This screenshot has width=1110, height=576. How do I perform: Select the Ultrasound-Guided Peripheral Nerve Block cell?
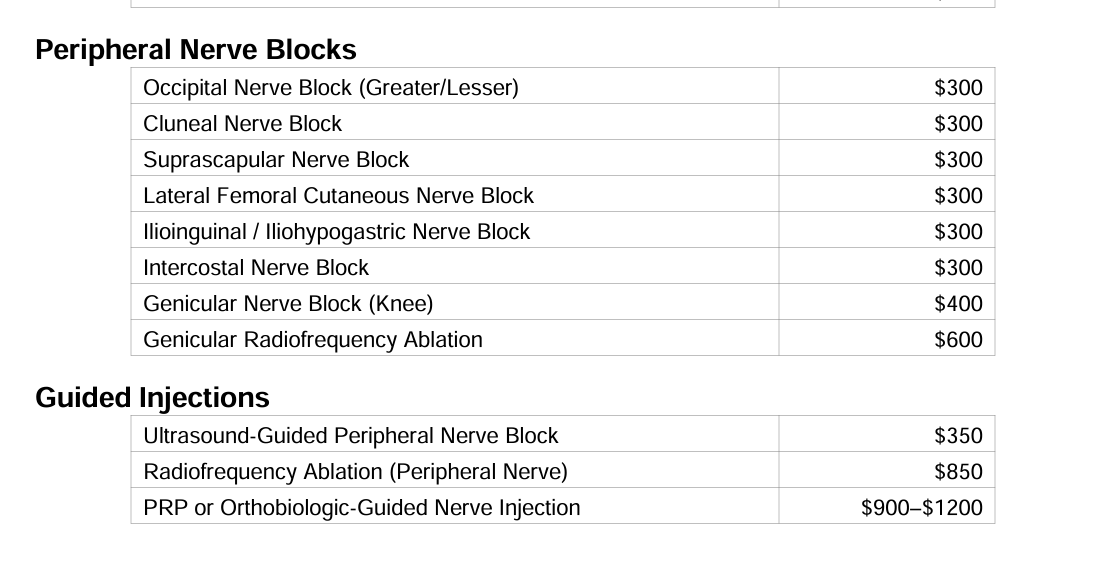coord(351,436)
